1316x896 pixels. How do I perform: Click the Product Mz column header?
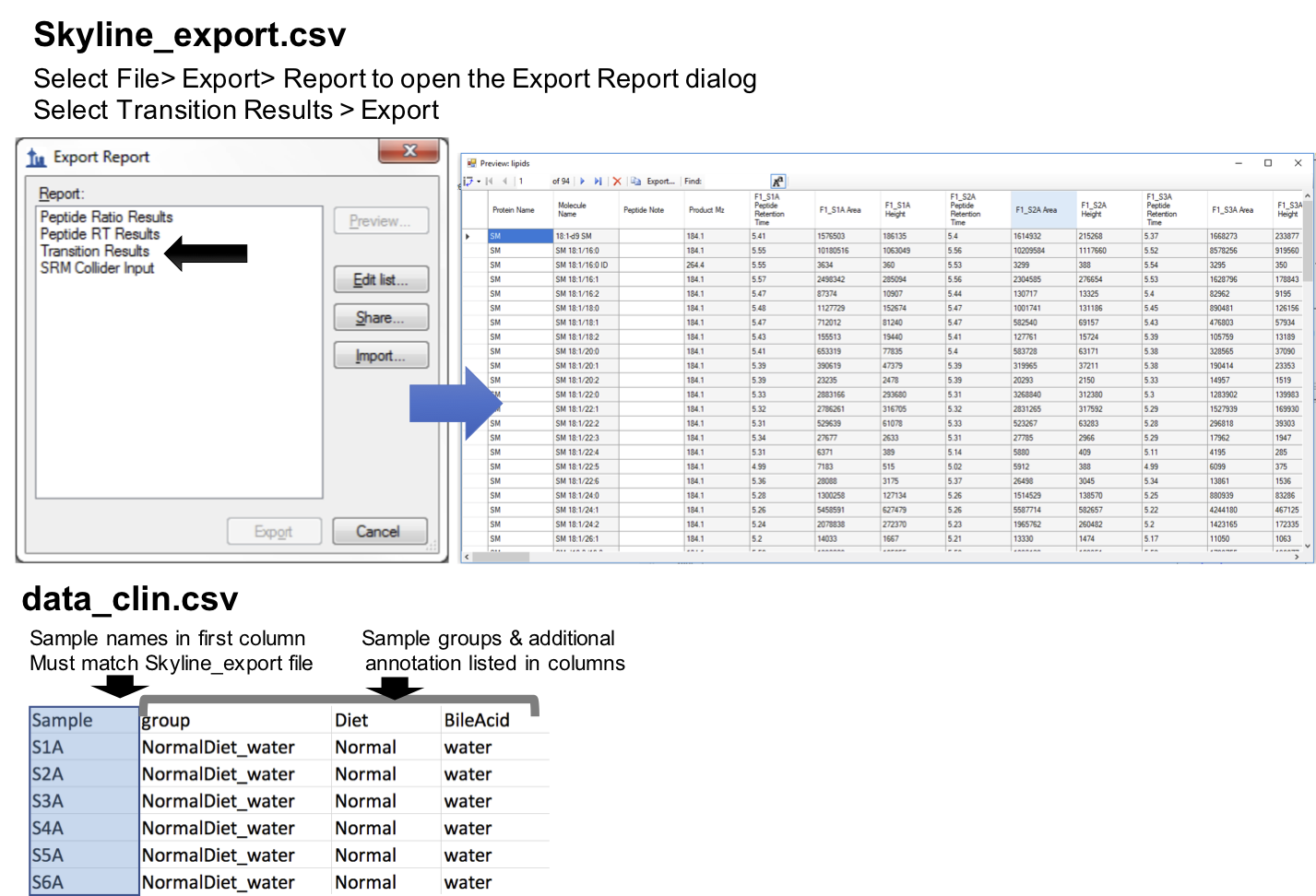pos(717,210)
